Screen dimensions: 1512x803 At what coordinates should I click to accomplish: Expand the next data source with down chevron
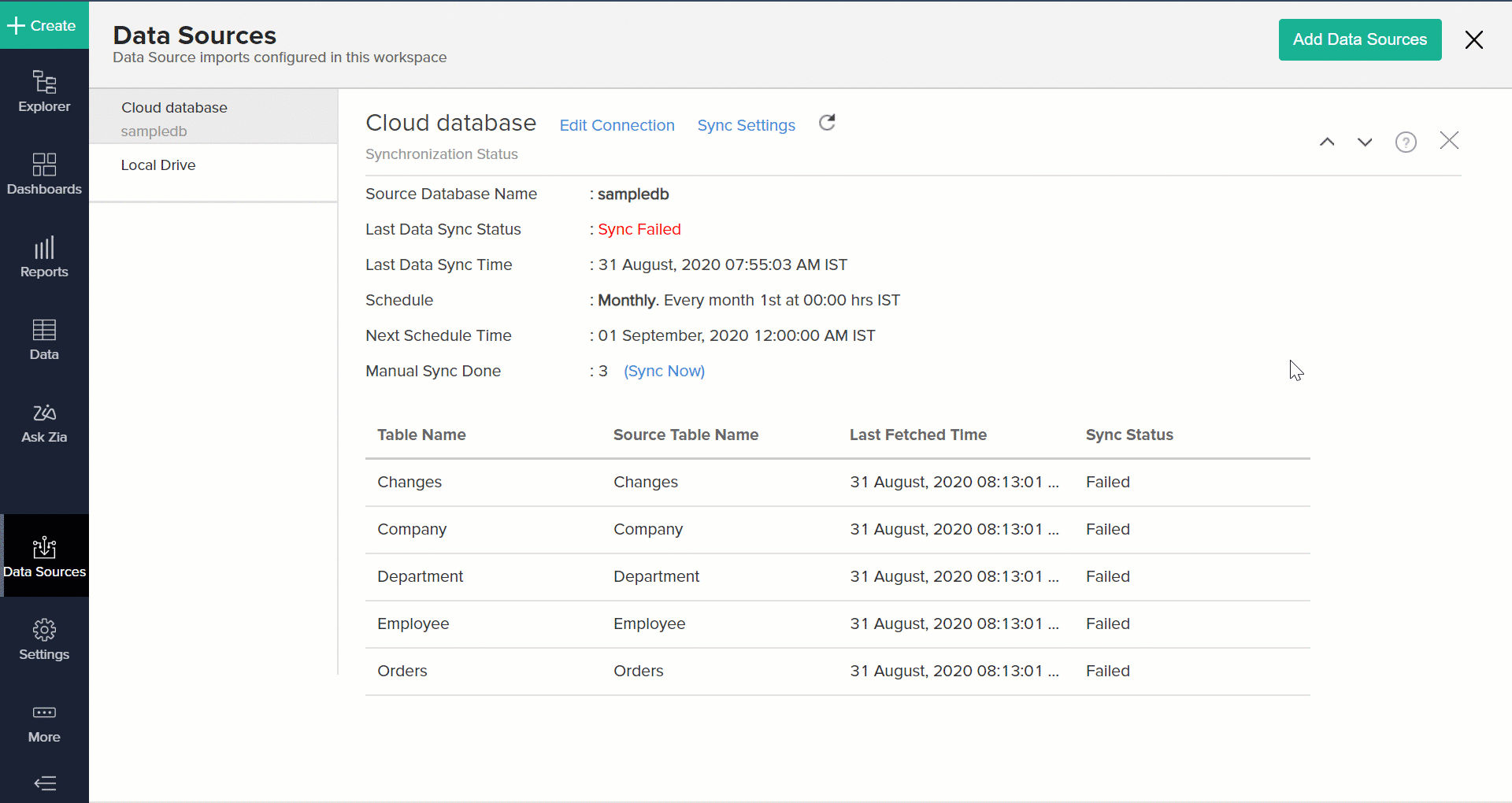coord(1365,142)
